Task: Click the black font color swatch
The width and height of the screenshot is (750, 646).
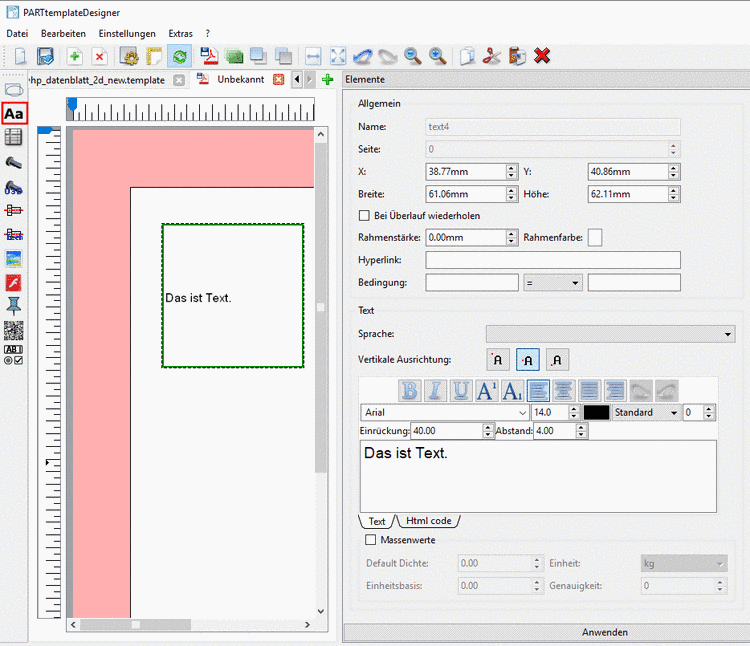Action: click(596, 412)
